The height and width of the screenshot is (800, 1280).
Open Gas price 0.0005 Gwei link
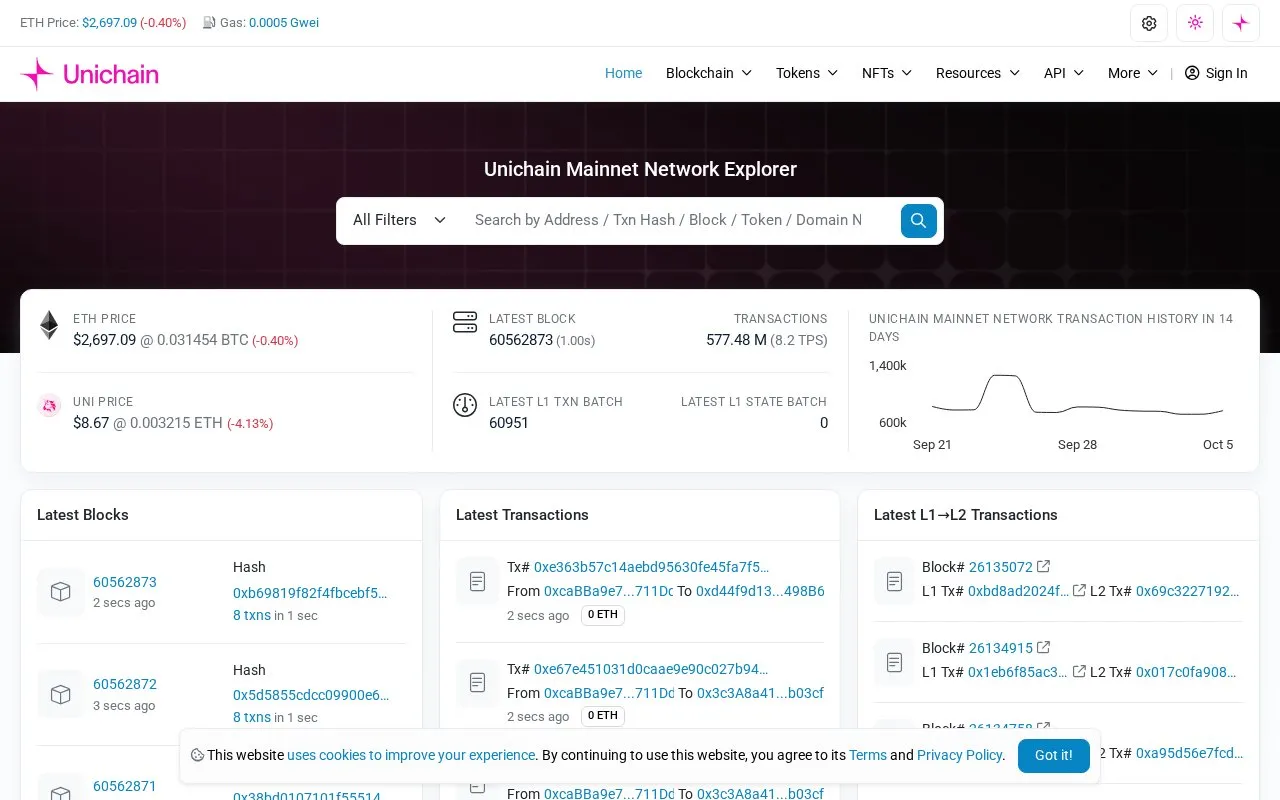point(284,22)
